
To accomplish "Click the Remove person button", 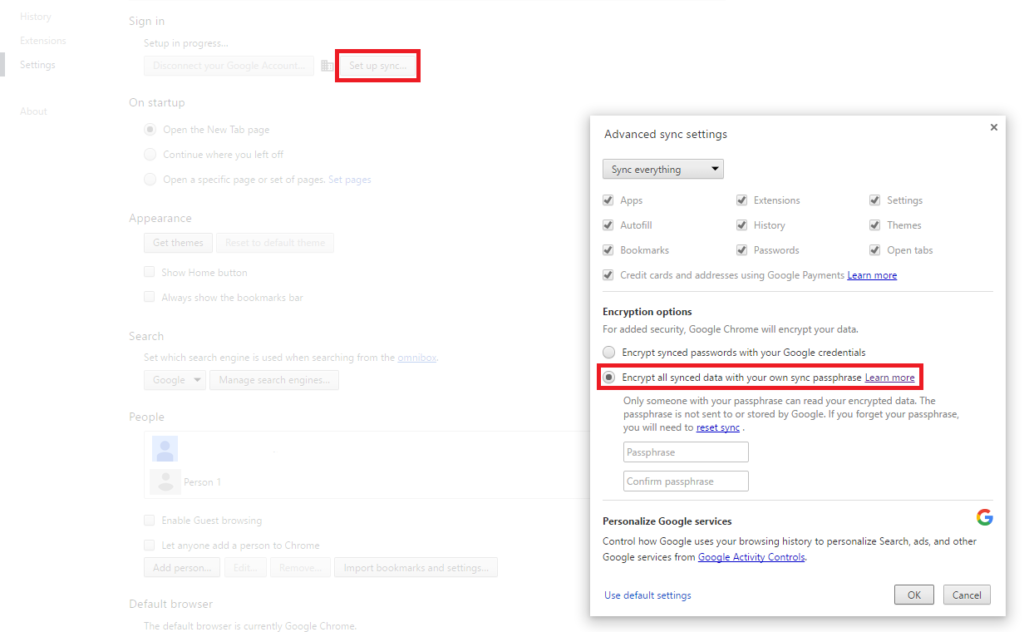I will [x=300, y=567].
